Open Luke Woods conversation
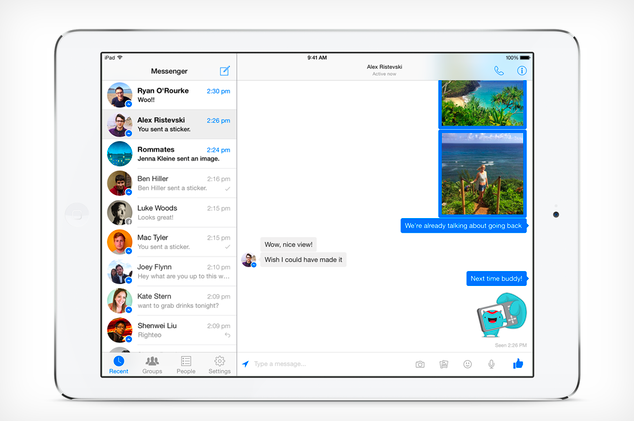This screenshot has height=421, width=634. point(170,212)
